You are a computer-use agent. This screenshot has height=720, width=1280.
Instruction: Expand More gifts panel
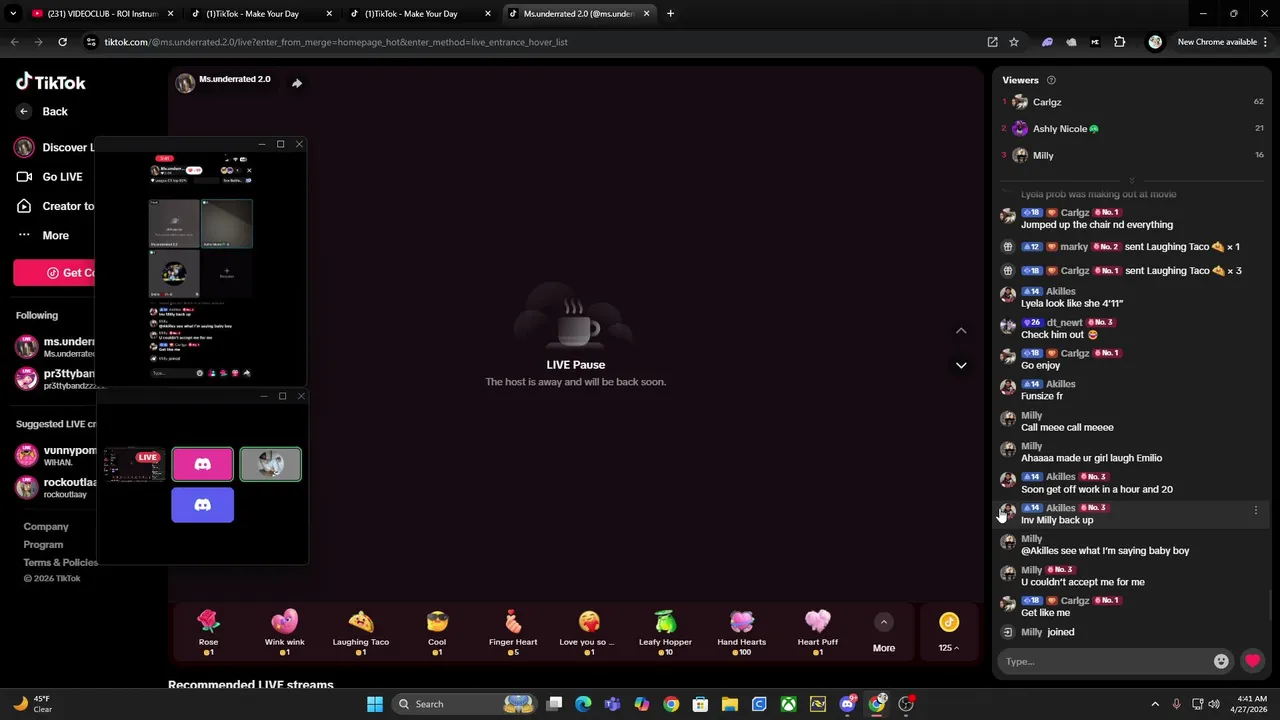coord(884,633)
